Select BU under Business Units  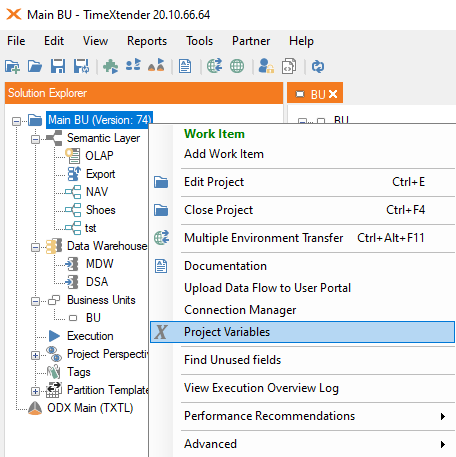(93, 318)
